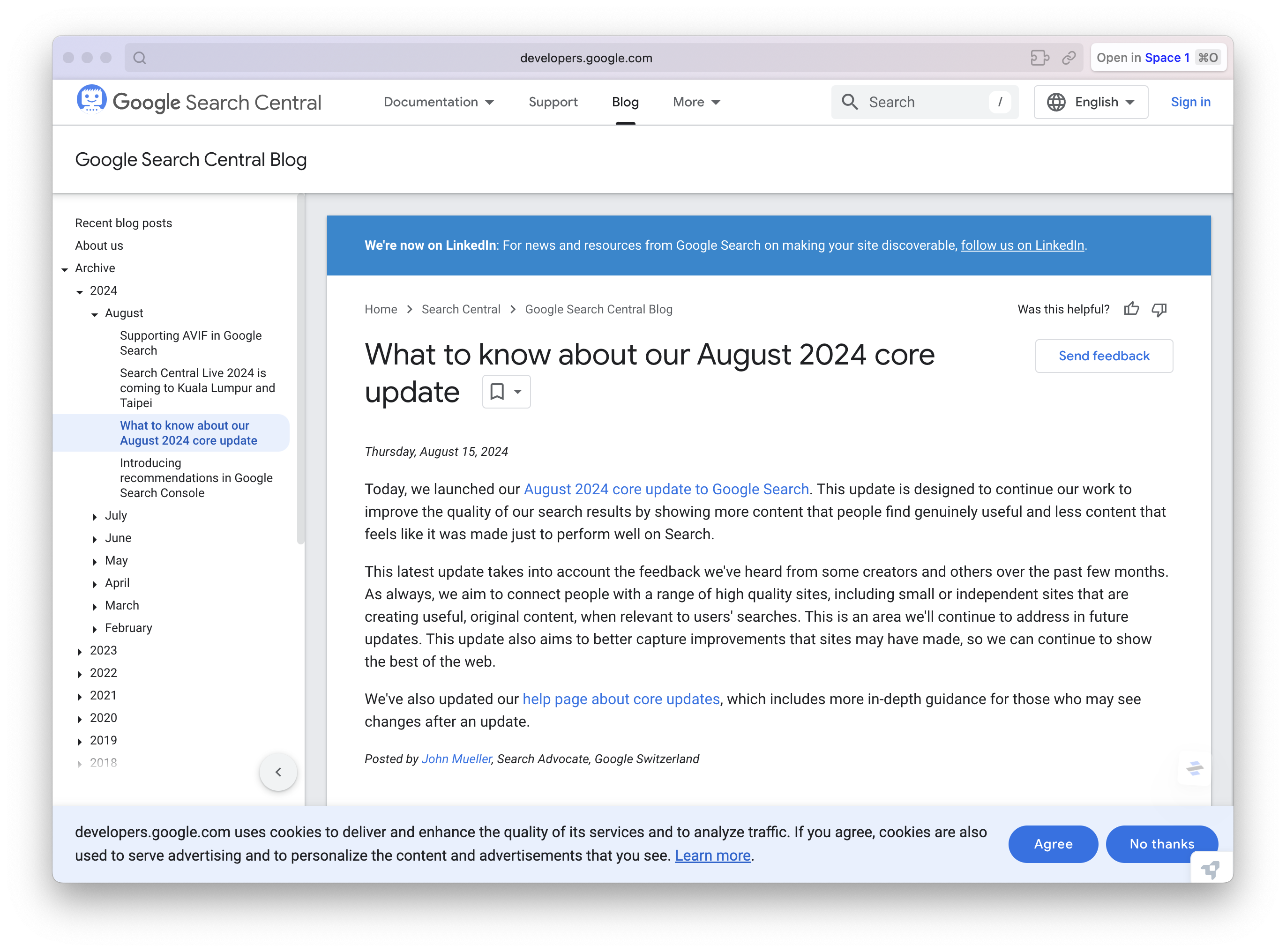Expand the 2022 archive year

pyautogui.click(x=80, y=674)
